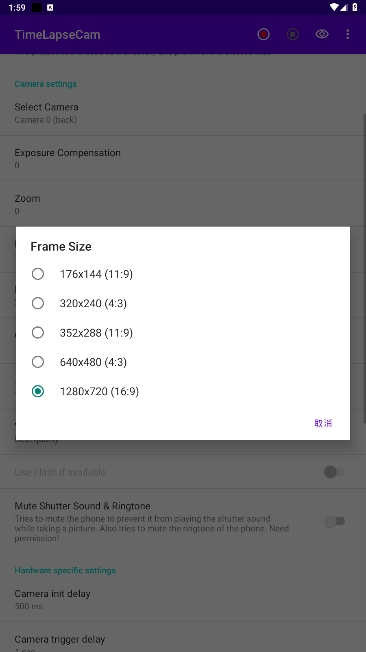366x652 pixels.
Task: Choose the 320x240 (4:3) frame size
Action: [x=183, y=303]
